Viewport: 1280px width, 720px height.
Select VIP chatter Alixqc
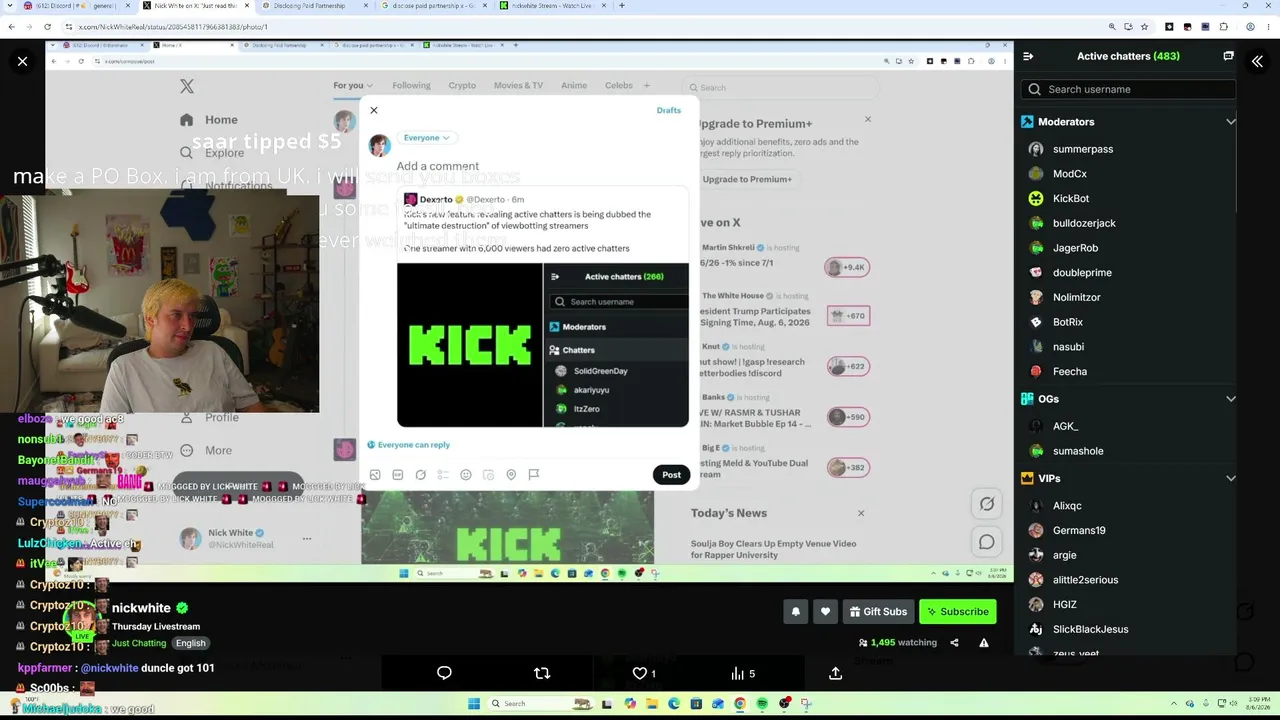point(1066,506)
